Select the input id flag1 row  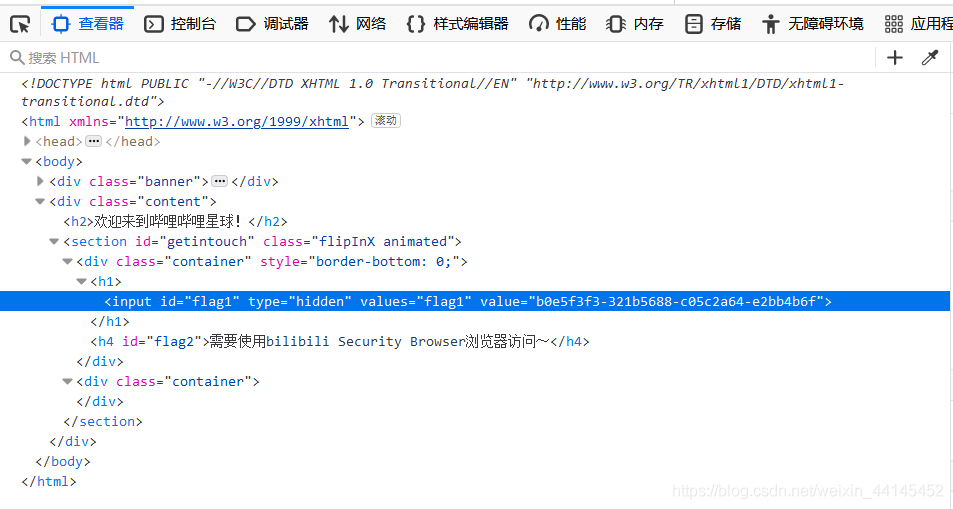[476, 302]
